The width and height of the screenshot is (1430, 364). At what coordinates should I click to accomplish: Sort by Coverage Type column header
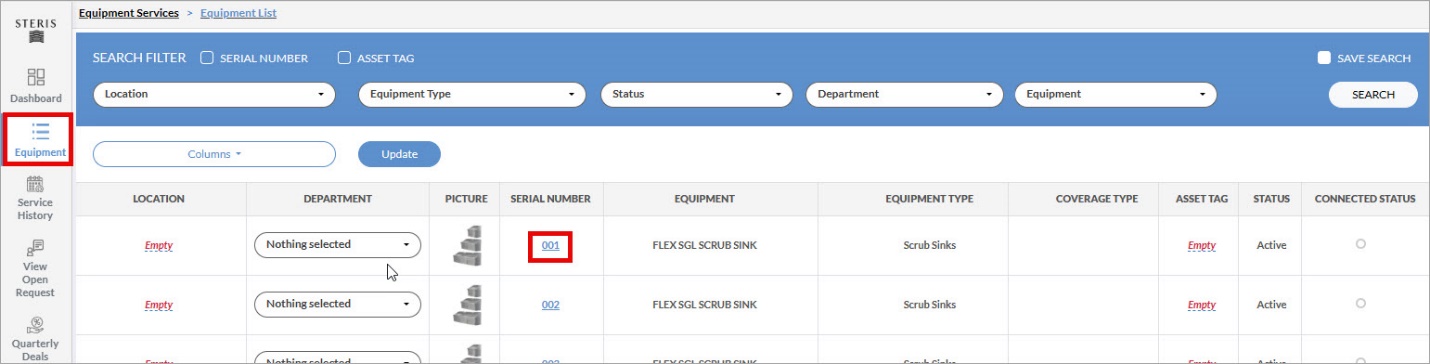[x=1097, y=199]
